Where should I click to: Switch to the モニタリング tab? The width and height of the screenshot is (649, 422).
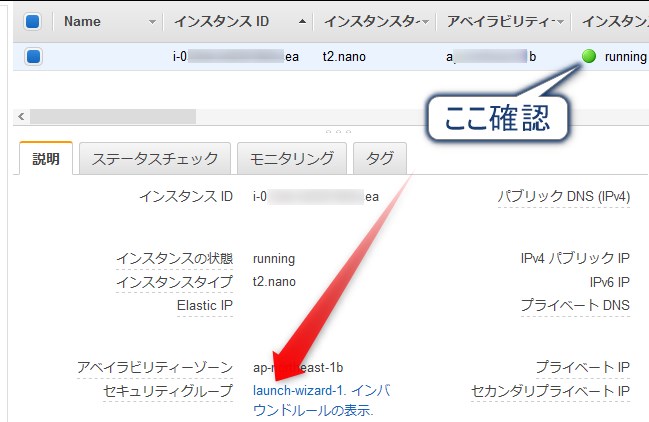click(292, 158)
